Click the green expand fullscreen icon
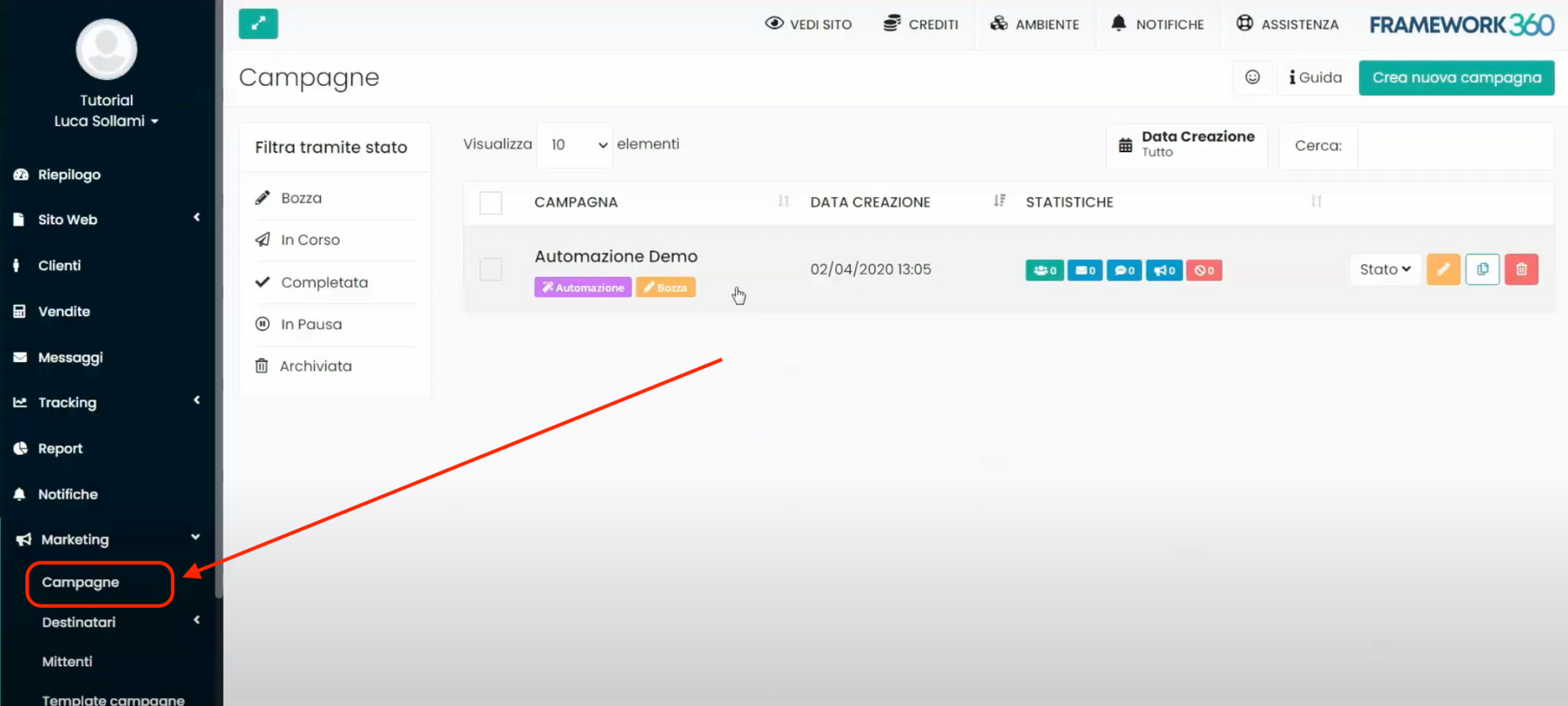Image resolution: width=1568 pixels, height=706 pixels. tap(258, 24)
